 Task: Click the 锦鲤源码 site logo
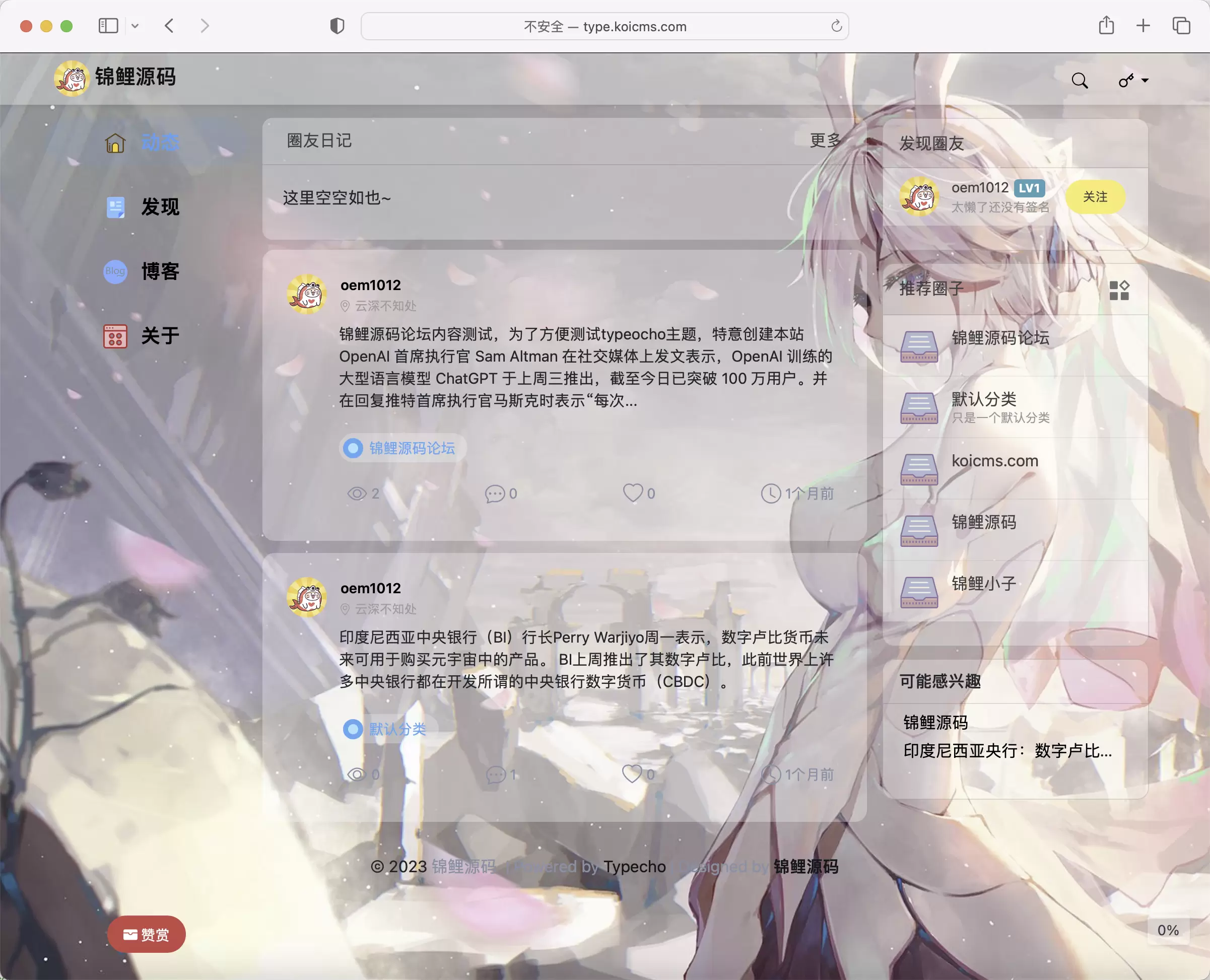(x=115, y=78)
